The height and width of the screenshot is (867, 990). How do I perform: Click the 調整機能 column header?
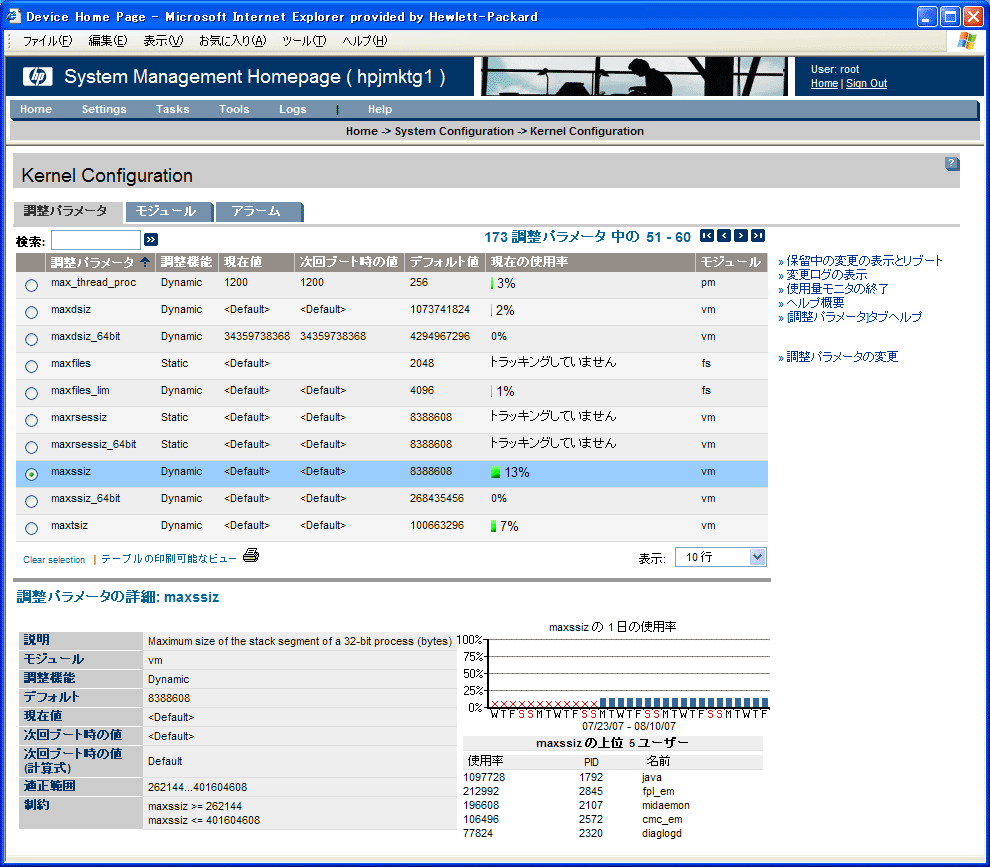click(186, 261)
